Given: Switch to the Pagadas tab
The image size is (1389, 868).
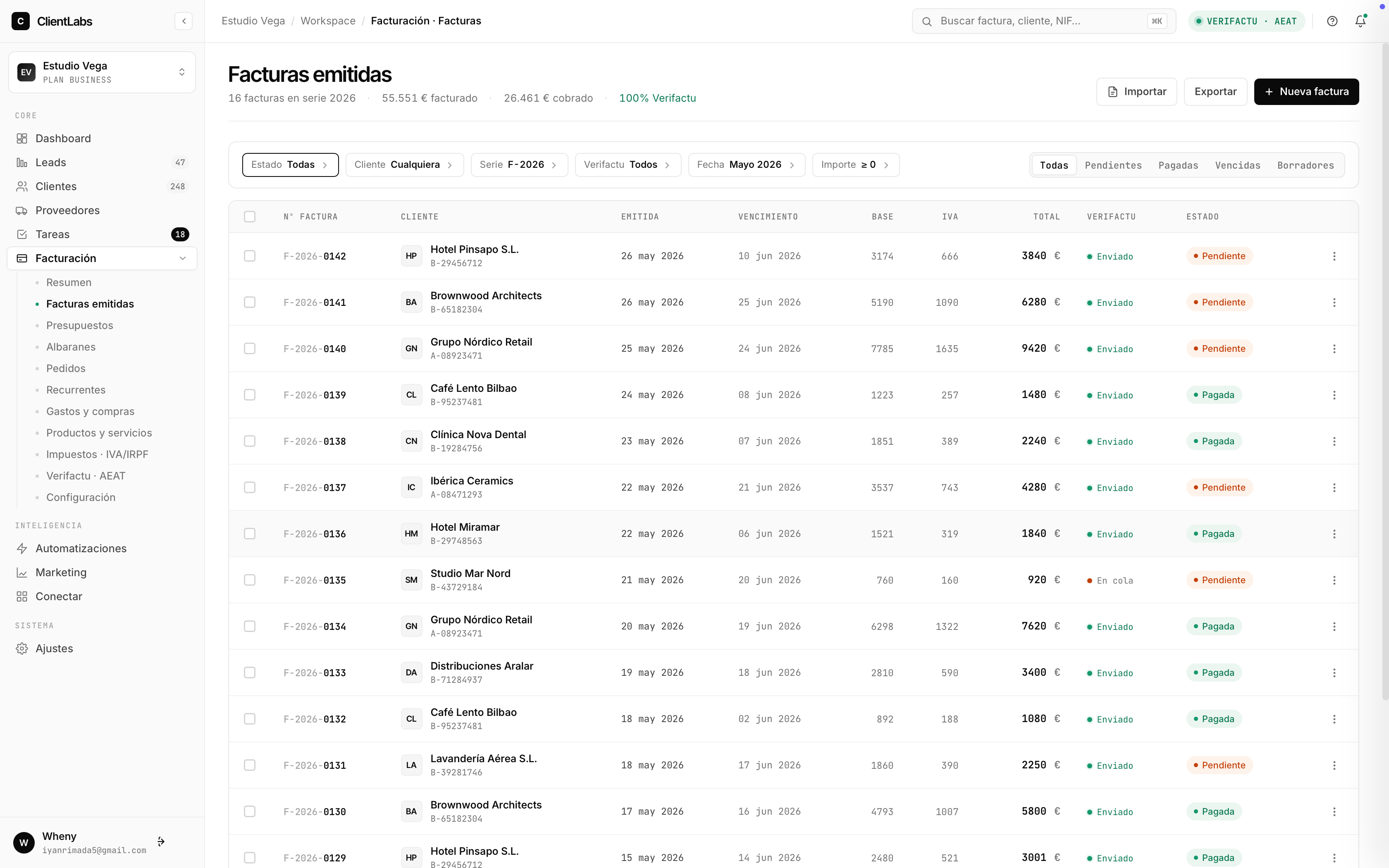Looking at the screenshot, I should pyautogui.click(x=1178, y=165).
